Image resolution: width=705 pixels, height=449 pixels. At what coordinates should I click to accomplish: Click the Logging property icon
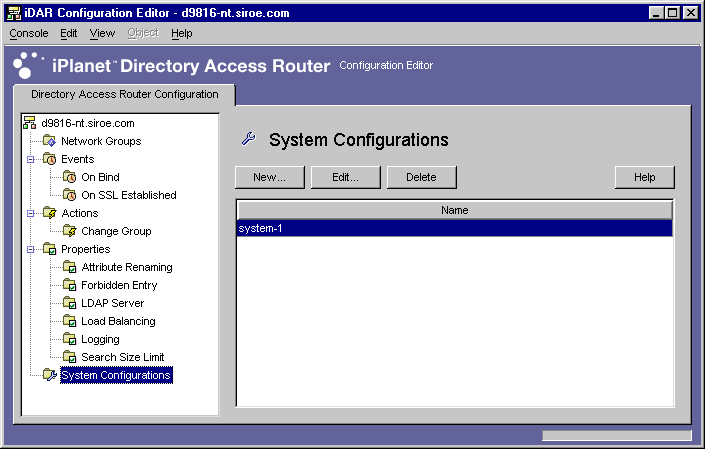pyautogui.click(x=69, y=338)
